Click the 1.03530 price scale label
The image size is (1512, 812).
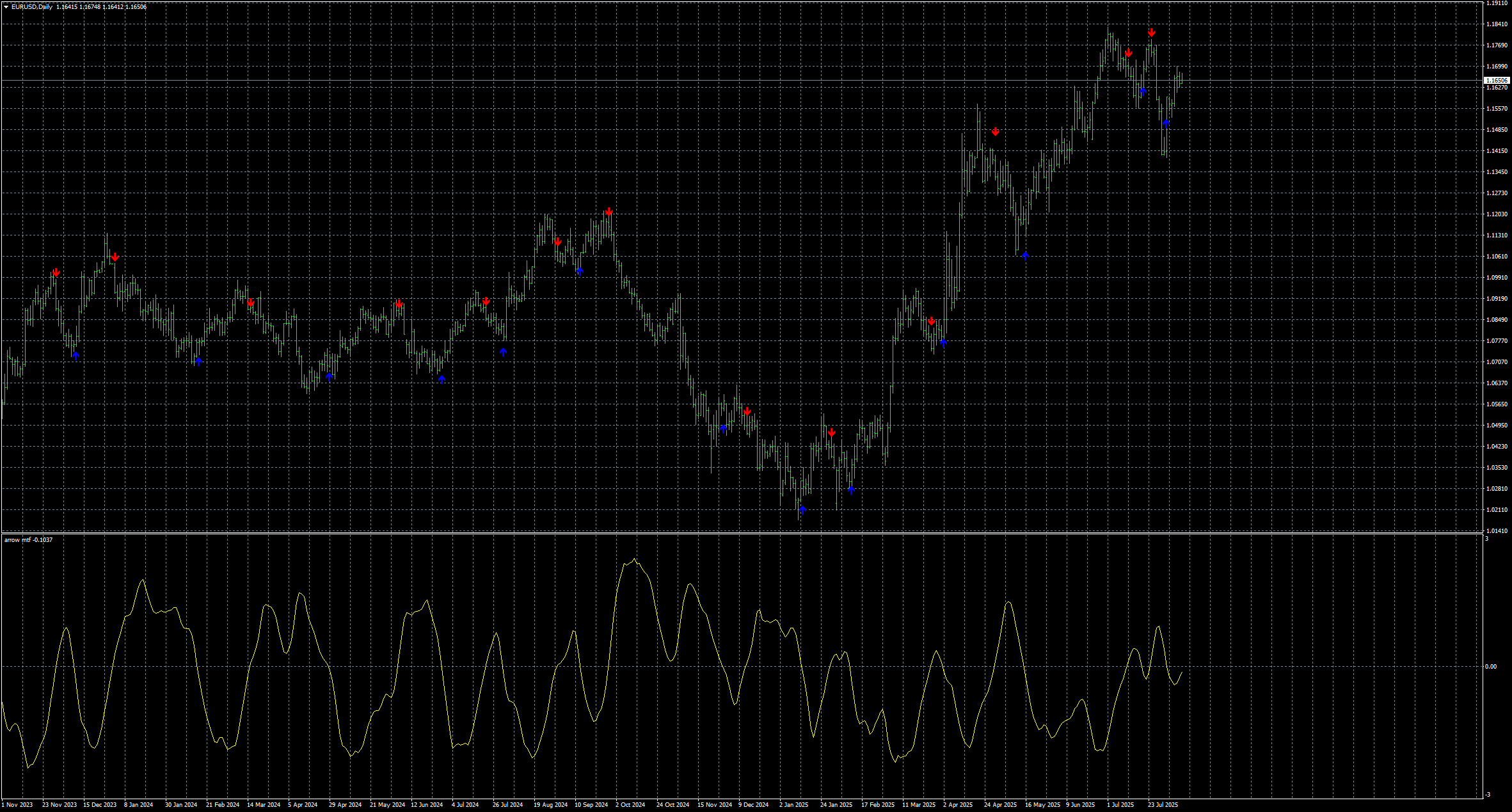(1495, 468)
